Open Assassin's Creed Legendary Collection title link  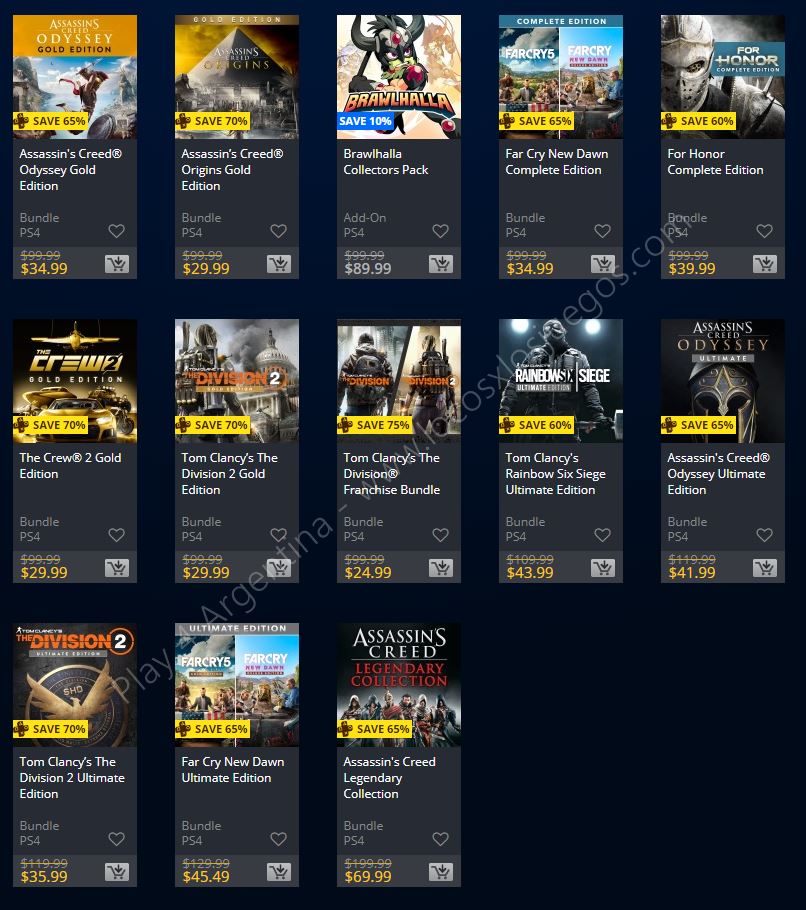click(x=389, y=778)
